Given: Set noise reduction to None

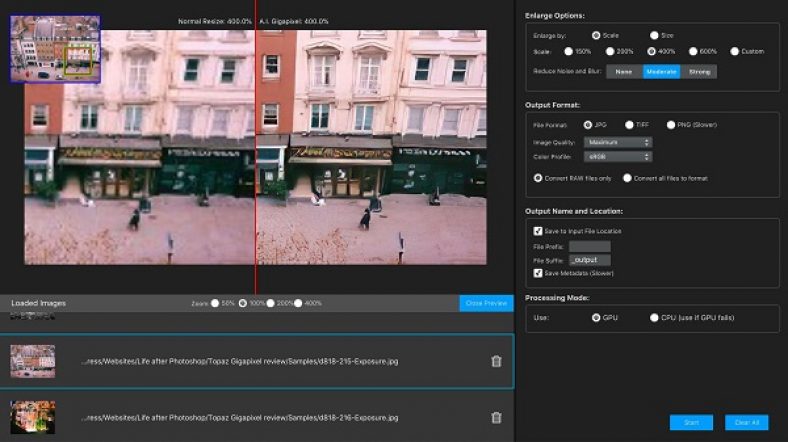Looking at the screenshot, I should [623, 72].
